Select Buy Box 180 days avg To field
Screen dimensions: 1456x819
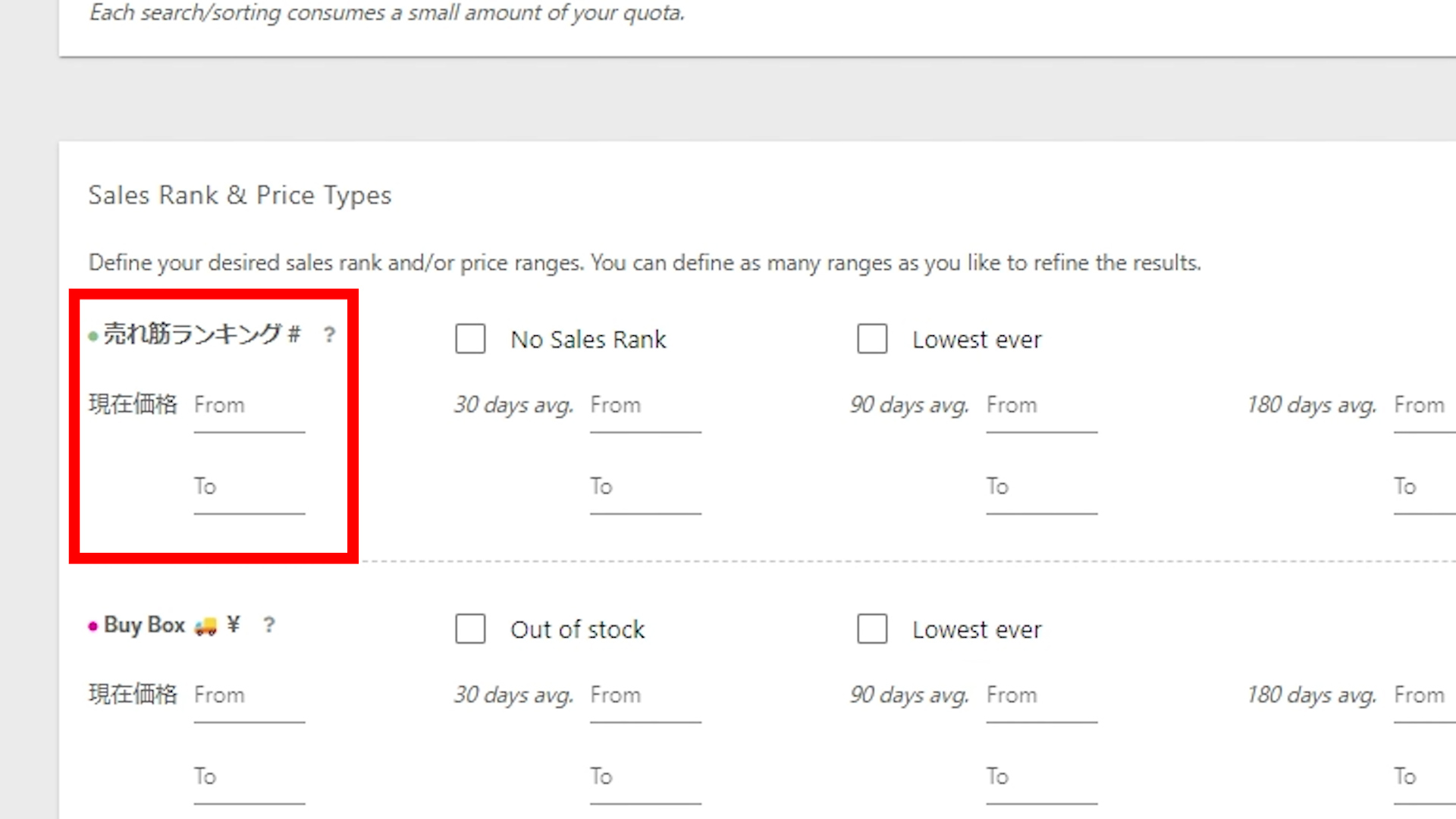click(x=1423, y=777)
